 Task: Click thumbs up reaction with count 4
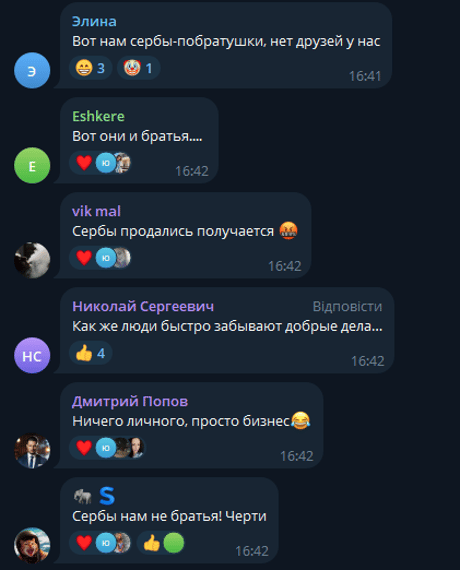[x=90, y=353]
